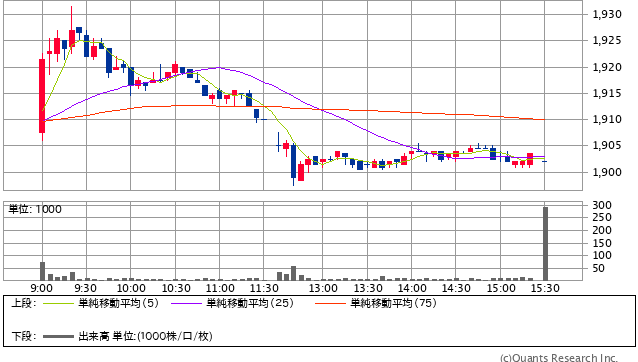The image size is (638, 362).
Task: Click the (c)Quants Research Inc. credit
Action: coord(559,357)
